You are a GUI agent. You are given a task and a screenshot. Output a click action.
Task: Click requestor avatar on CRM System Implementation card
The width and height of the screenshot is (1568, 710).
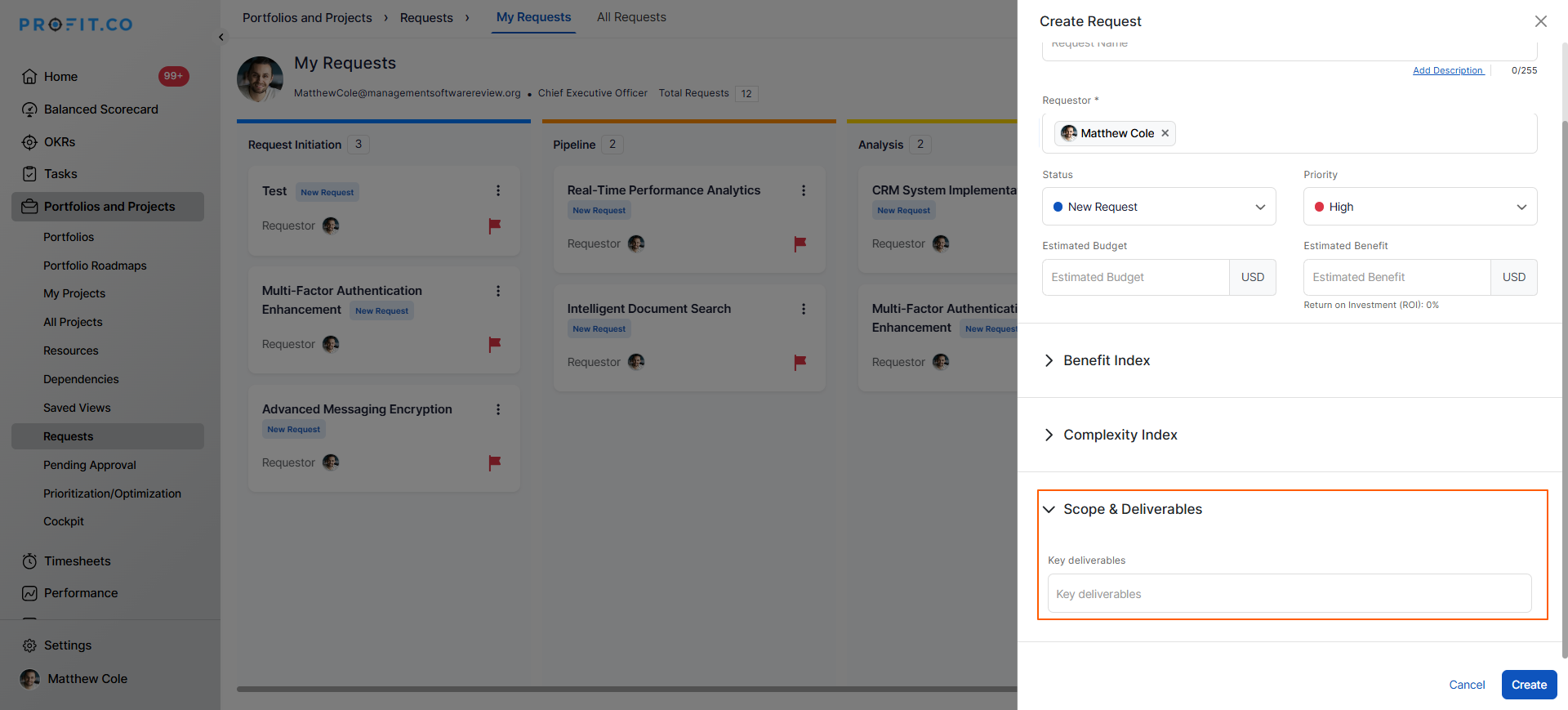click(941, 243)
